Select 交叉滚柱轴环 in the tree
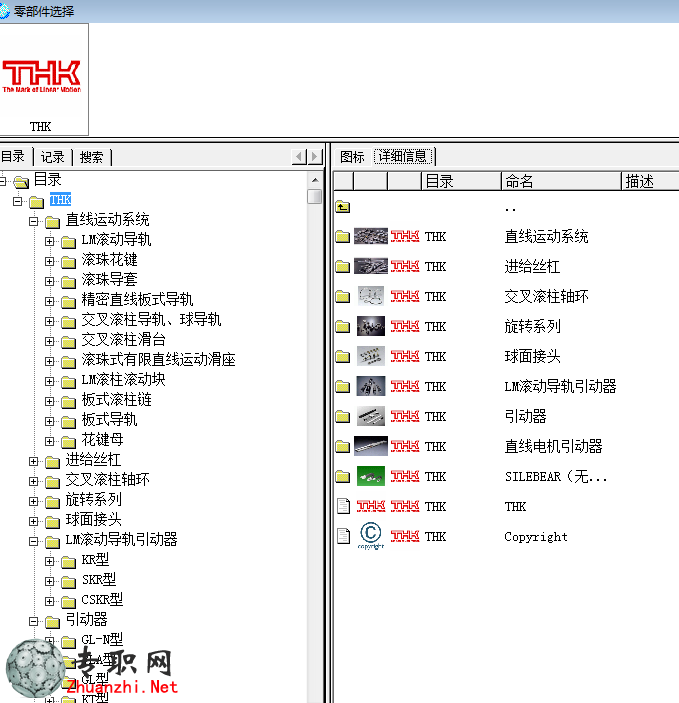679x703 pixels. [108, 479]
